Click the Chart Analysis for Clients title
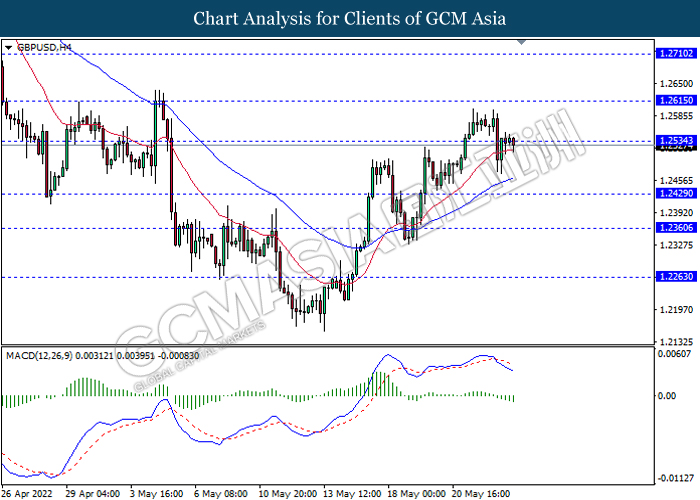This screenshot has height=500, width=700. coord(350,18)
